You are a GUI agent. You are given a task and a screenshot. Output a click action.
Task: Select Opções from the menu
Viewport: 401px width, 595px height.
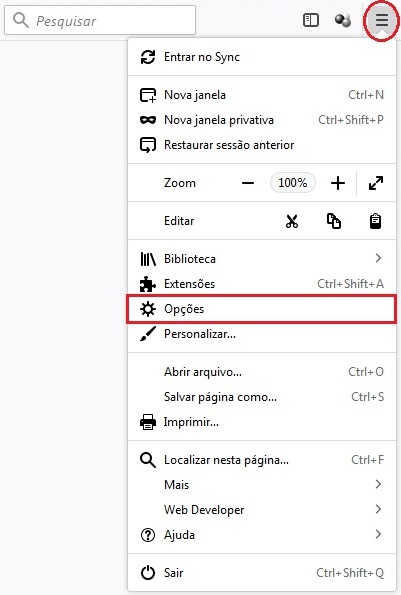click(x=262, y=309)
